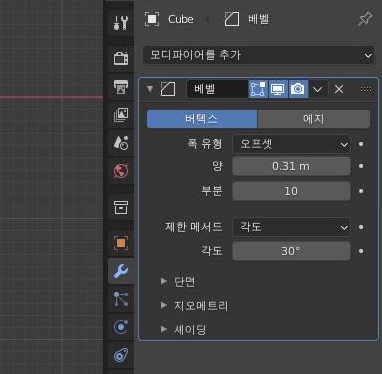Image resolution: width=382 pixels, height=374 pixels.
Task: Click animate dot beside 양 value
Action: coord(361,166)
